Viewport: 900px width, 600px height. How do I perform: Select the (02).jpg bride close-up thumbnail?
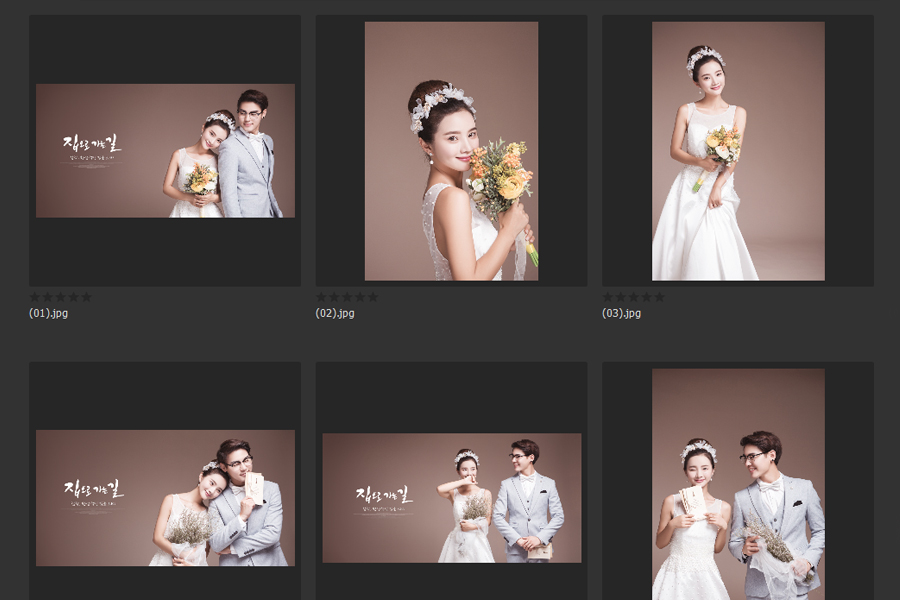pos(451,151)
